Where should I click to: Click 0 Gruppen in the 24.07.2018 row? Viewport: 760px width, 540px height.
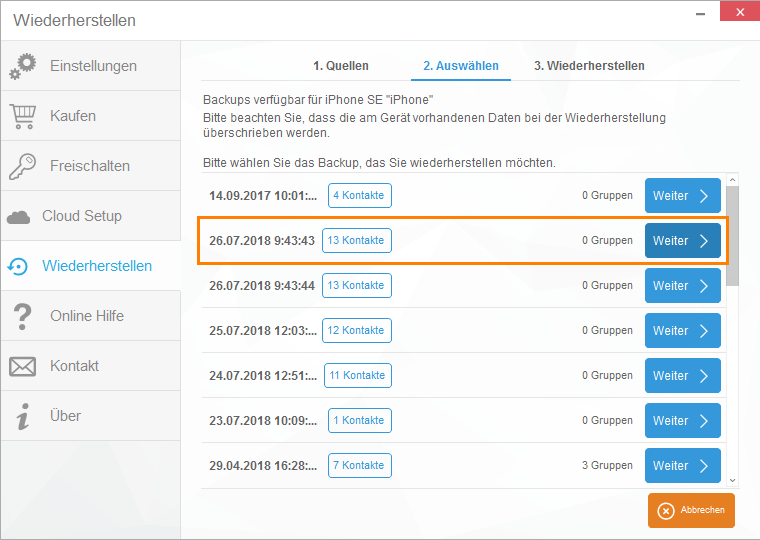click(x=607, y=376)
